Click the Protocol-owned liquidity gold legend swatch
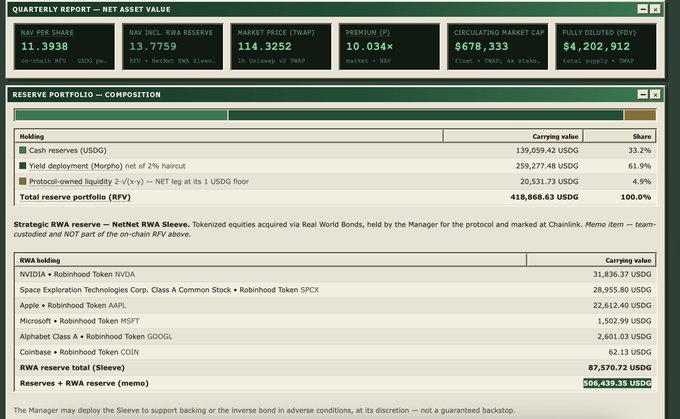The image size is (680, 419). (x=23, y=181)
